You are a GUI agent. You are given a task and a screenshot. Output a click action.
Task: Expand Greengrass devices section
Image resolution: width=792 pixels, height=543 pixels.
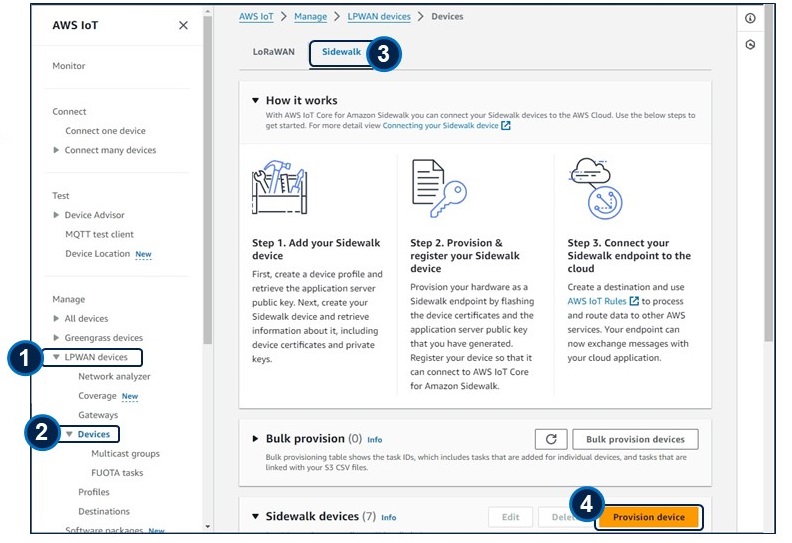[x=56, y=337]
